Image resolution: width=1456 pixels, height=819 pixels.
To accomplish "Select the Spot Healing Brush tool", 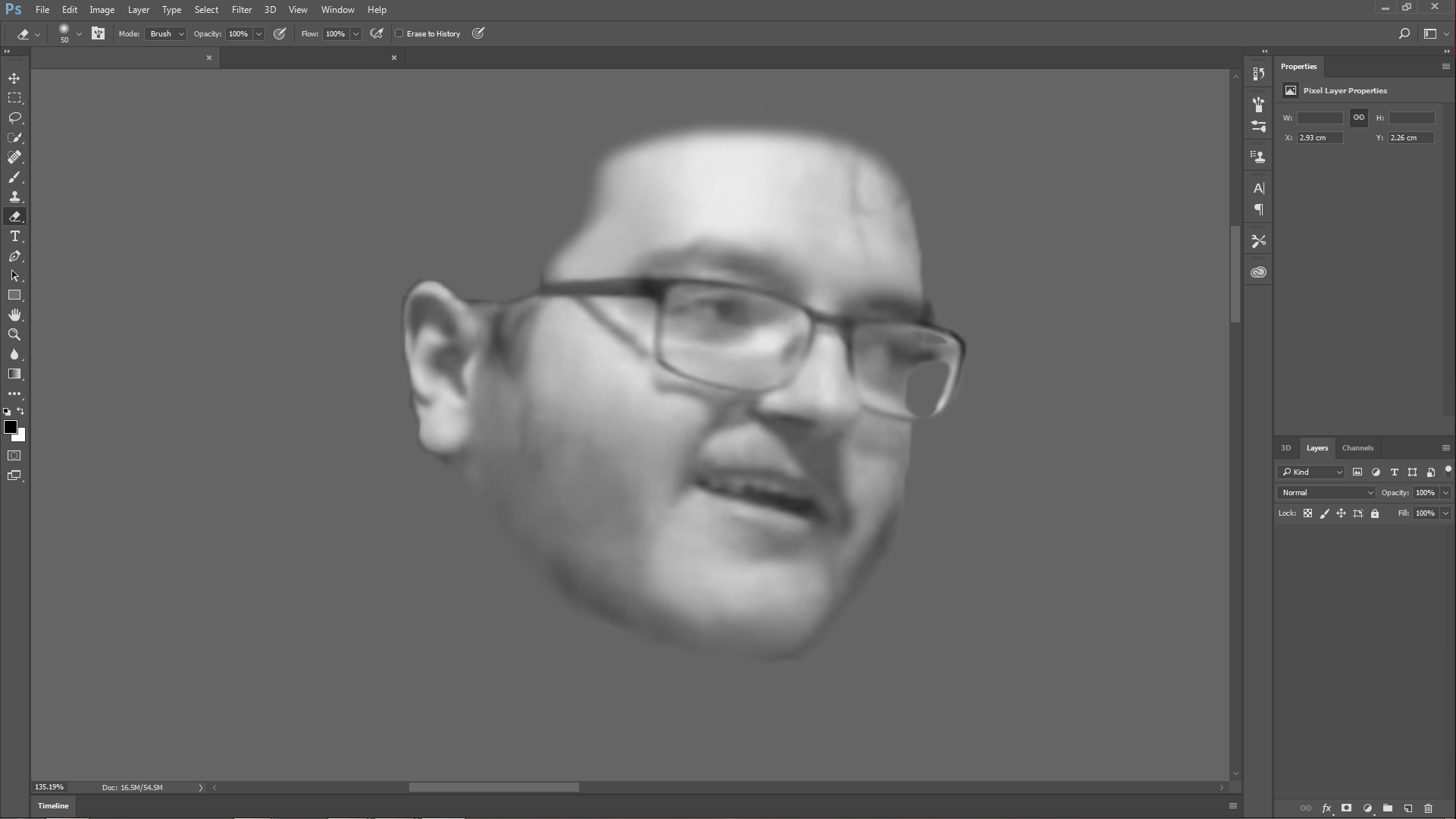I will [x=14, y=157].
